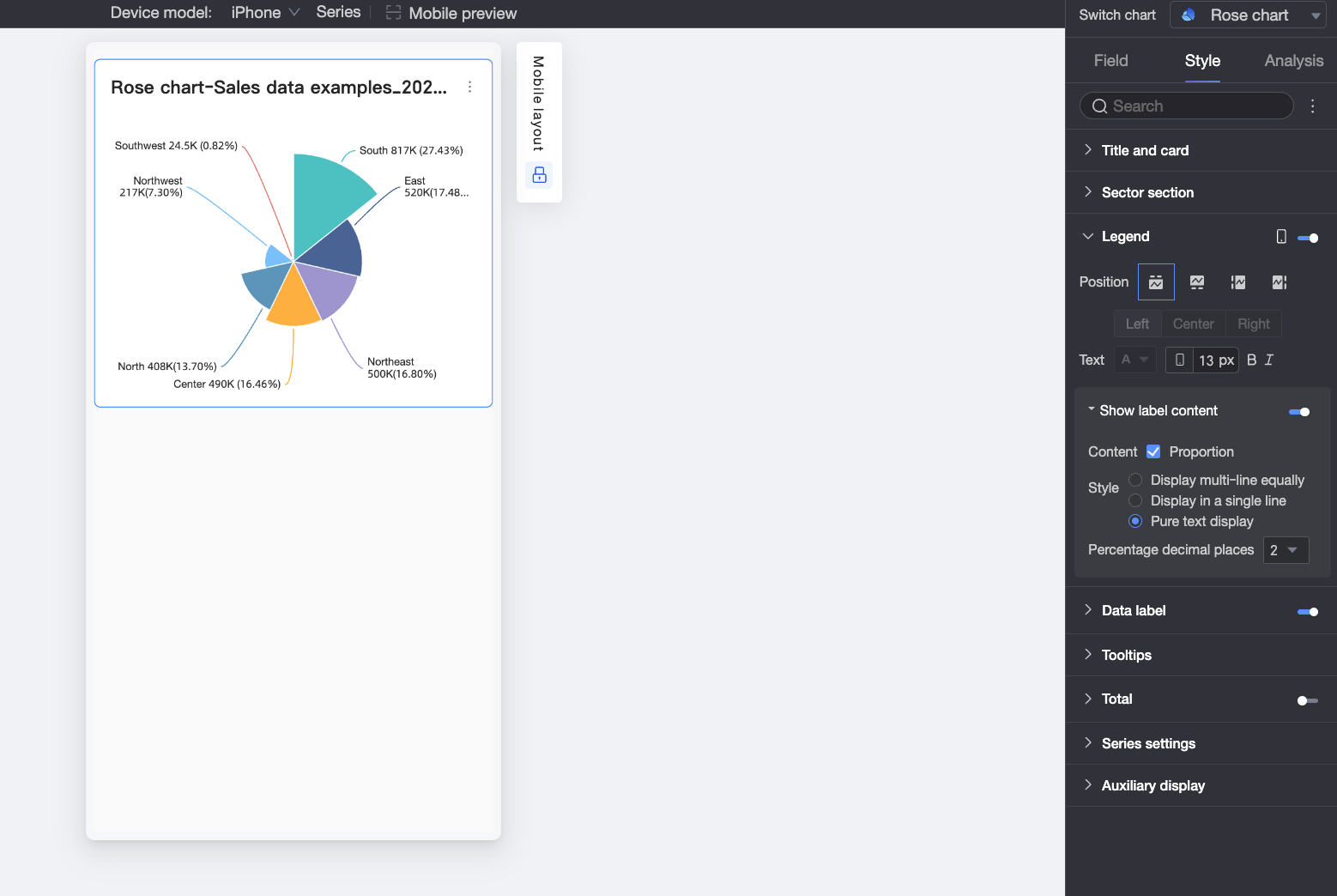
Task: Select the bottom legend position icon
Action: (1197, 282)
